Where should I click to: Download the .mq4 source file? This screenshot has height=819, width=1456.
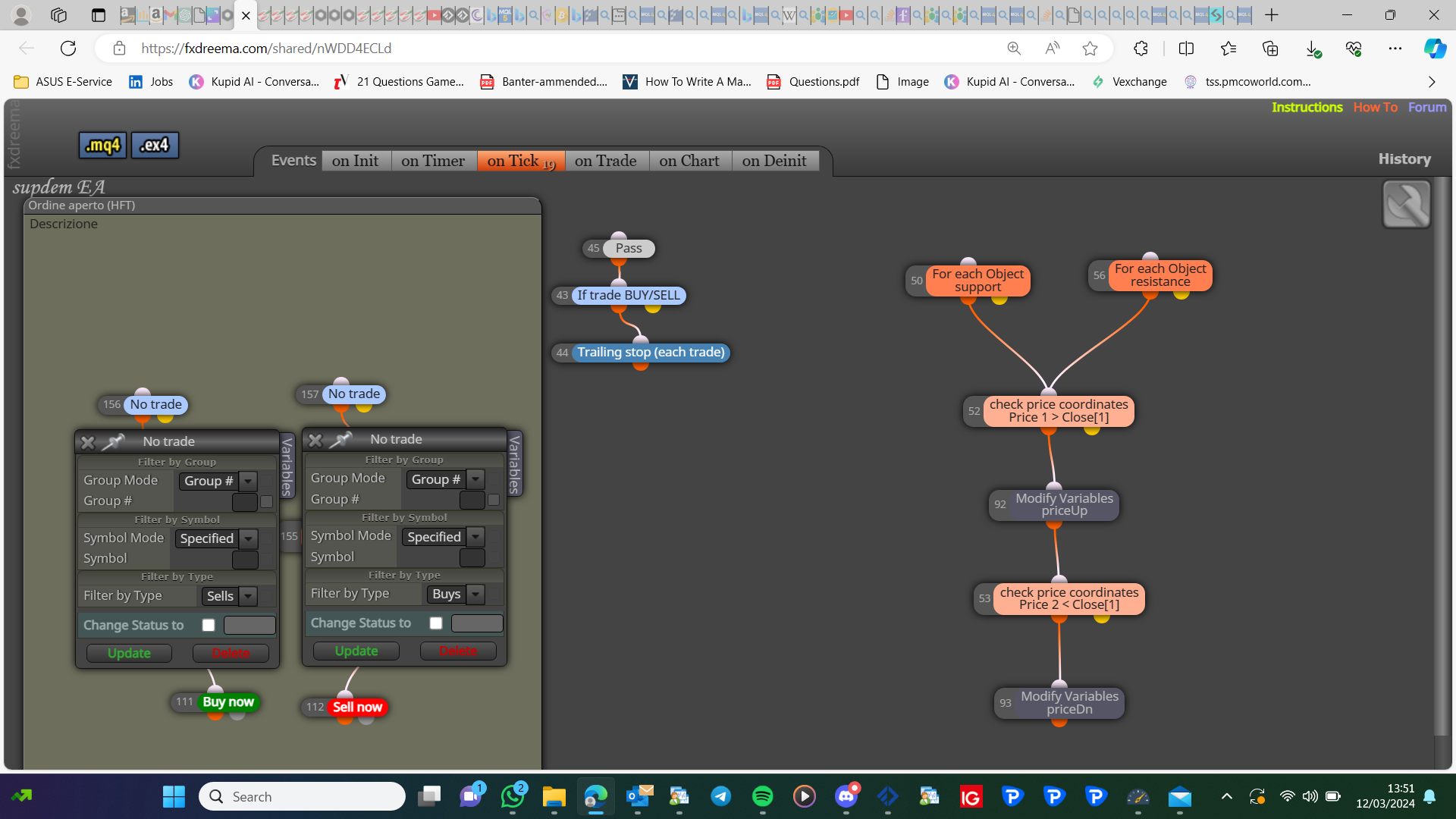(102, 145)
